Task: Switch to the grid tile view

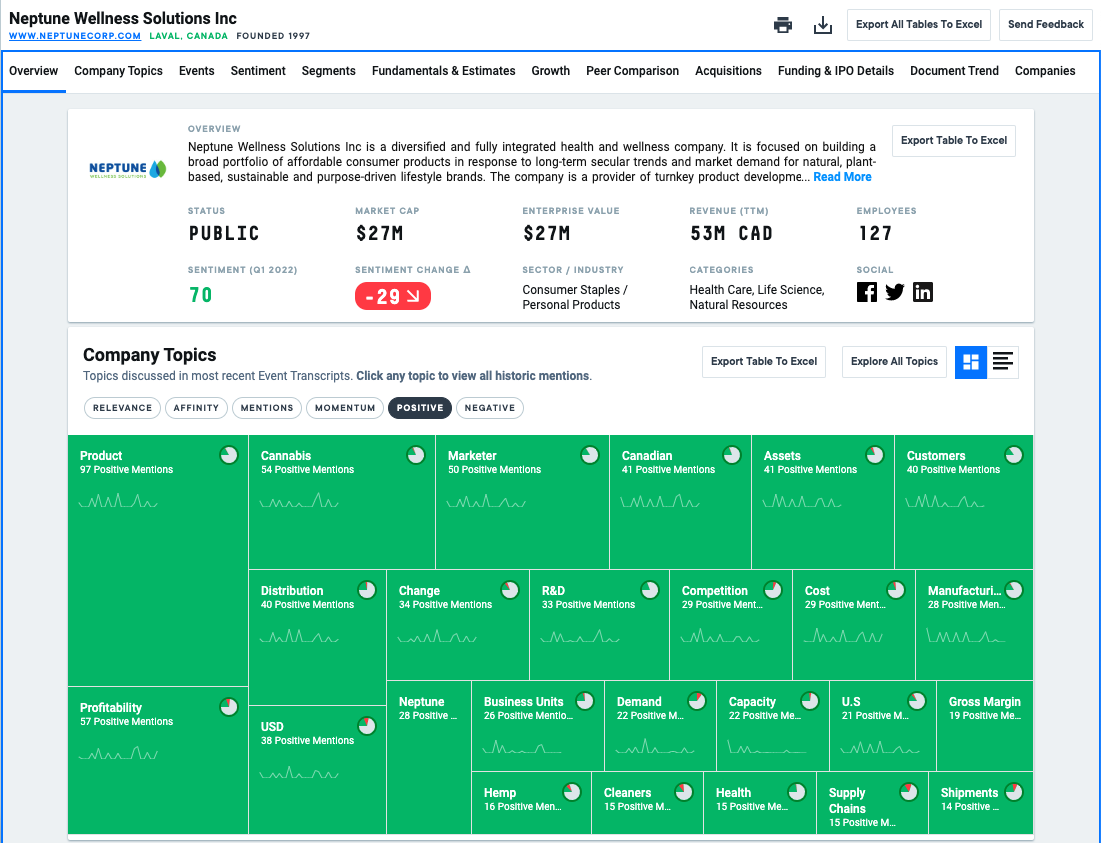Action: click(971, 362)
